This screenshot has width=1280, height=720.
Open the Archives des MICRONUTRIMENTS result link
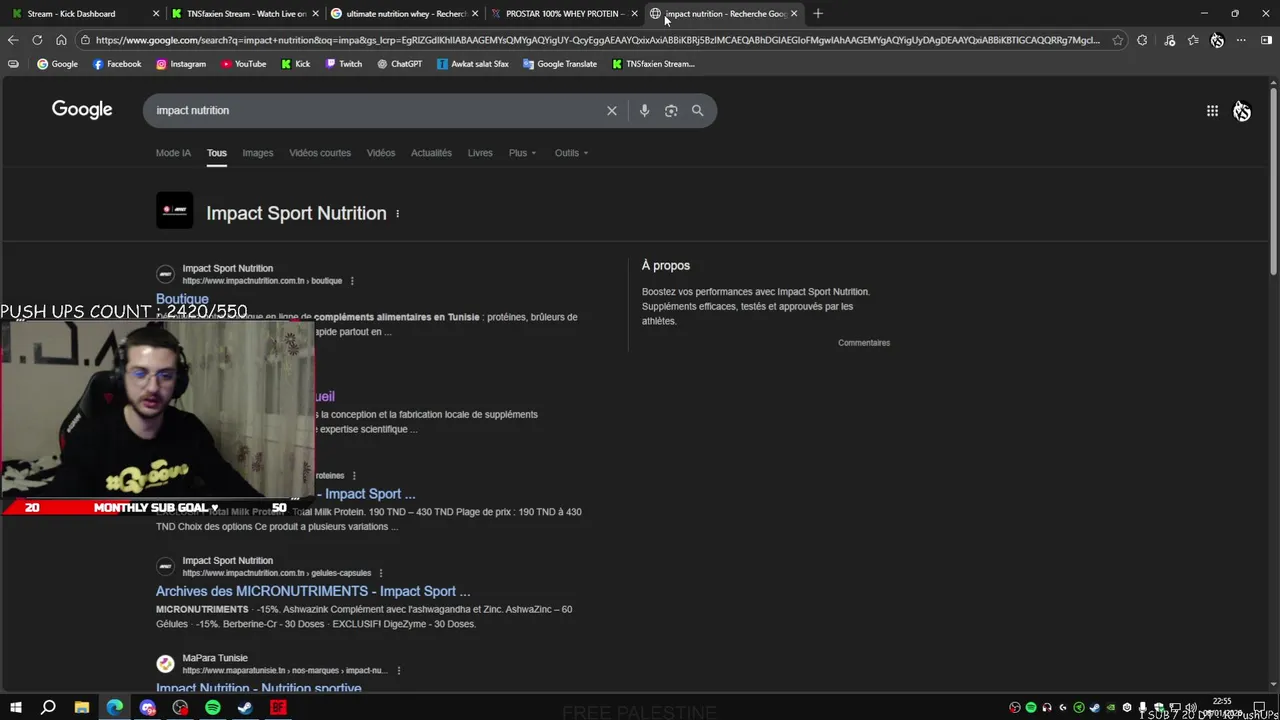[313, 591]
